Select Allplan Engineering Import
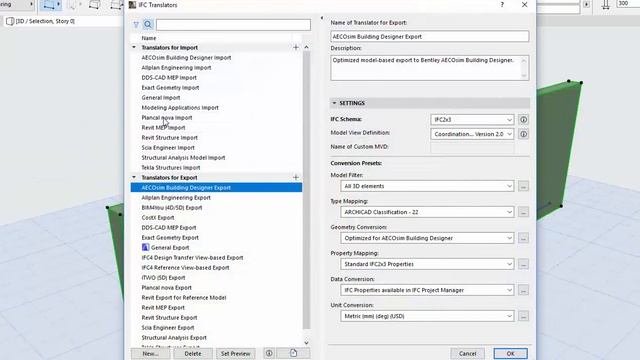The height and width of the screenshot is (360, 640). point(176,68)
